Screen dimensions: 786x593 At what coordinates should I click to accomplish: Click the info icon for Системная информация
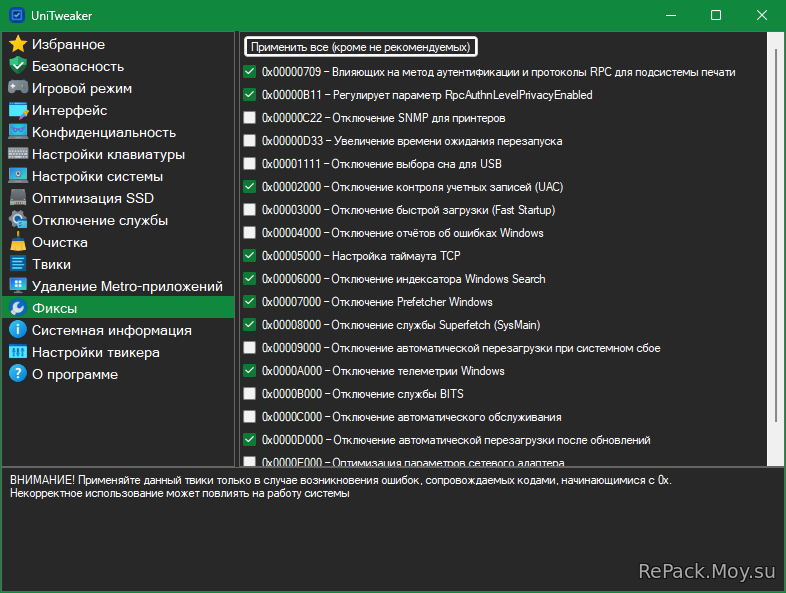[17, 330]
